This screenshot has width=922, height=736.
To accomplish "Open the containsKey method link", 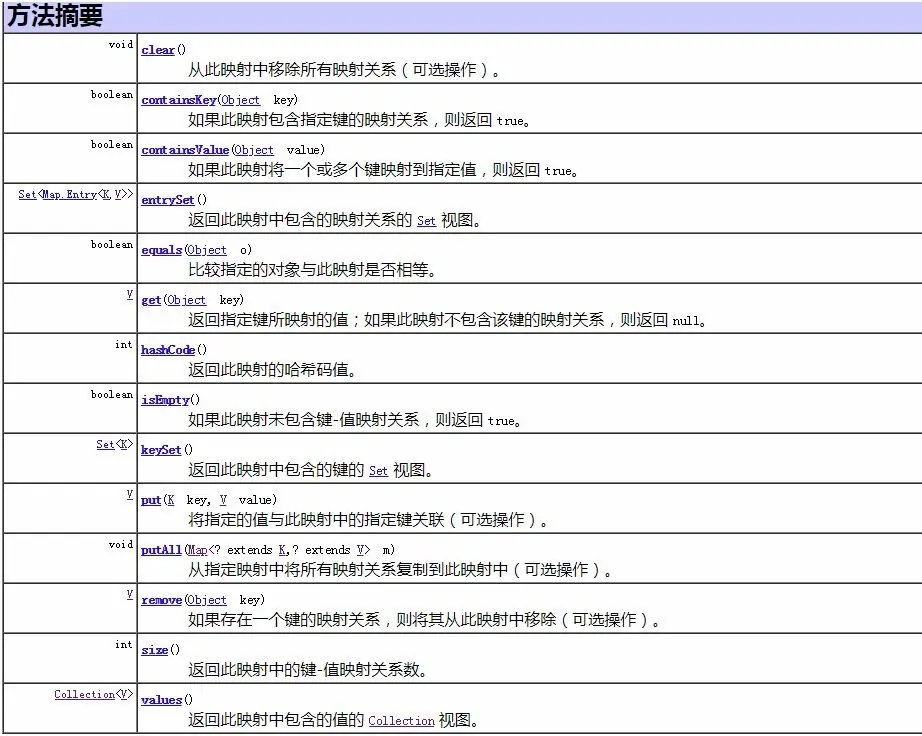I will pos(179,100).
